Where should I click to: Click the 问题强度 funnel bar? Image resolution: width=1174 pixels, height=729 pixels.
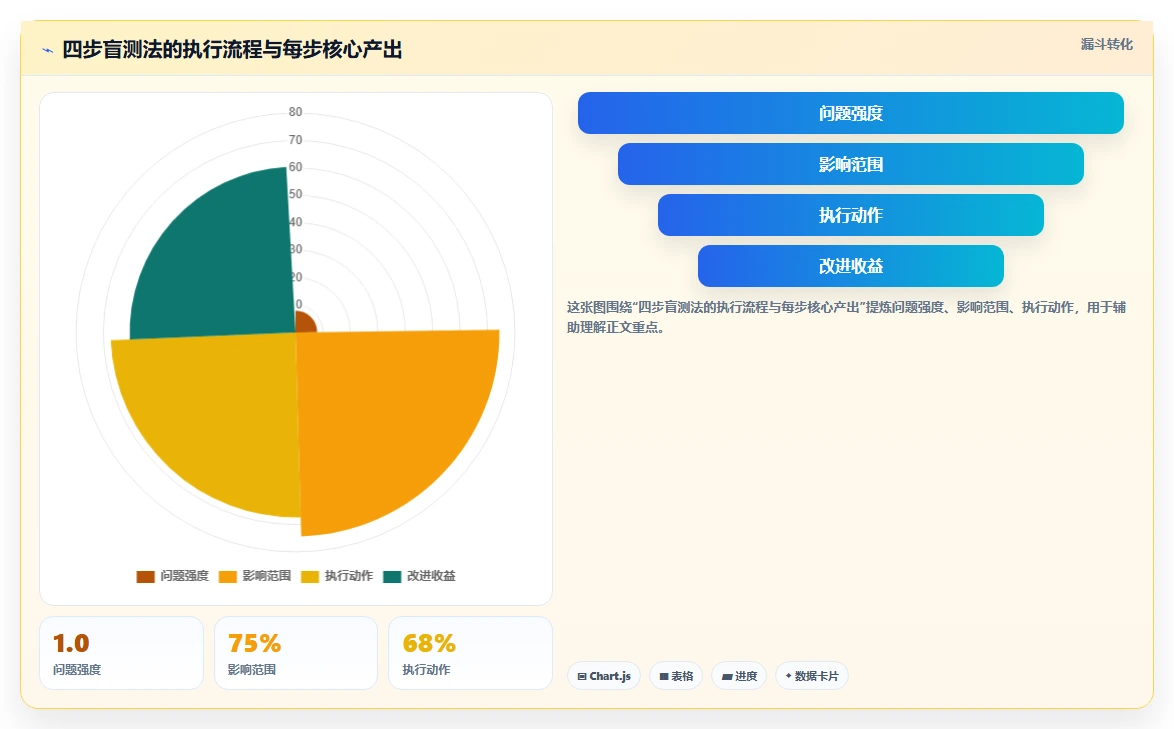click(851, 113)
